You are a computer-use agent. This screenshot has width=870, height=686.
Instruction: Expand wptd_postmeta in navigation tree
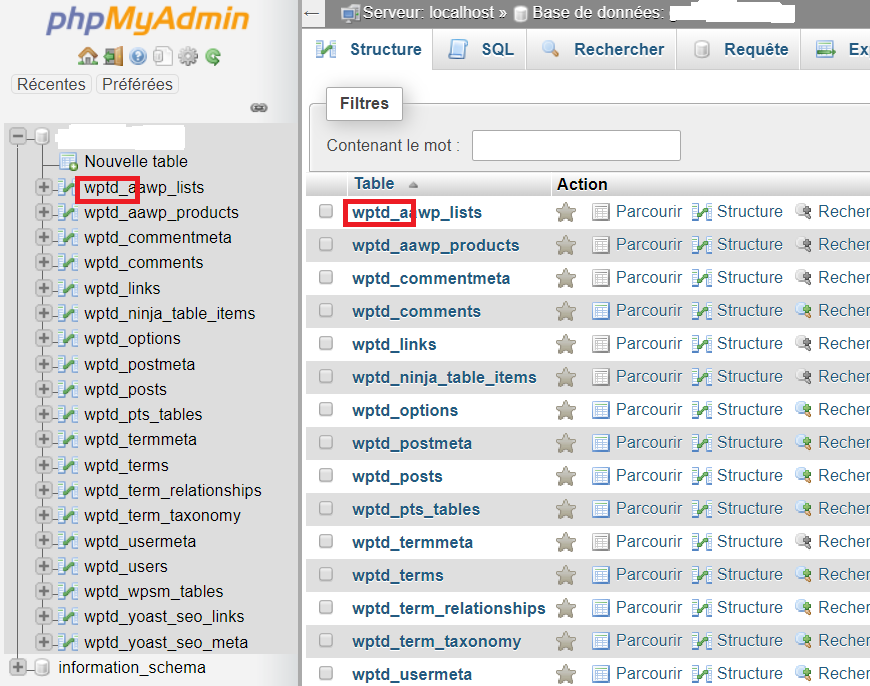(x=43, y=364)
